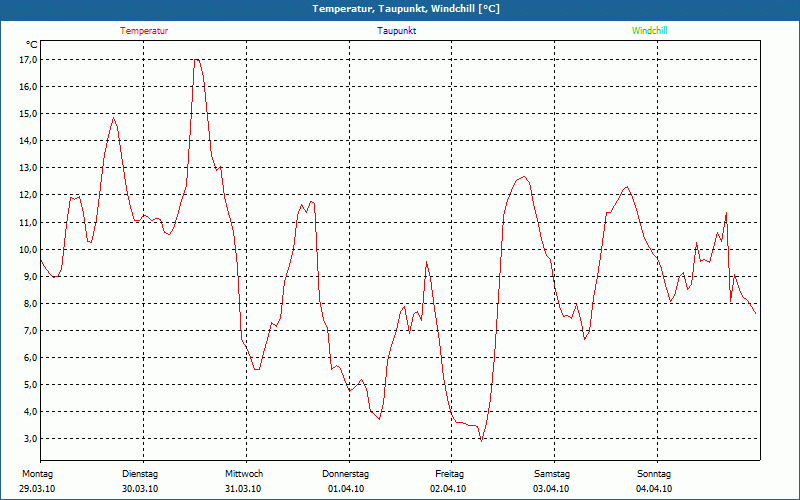Click the 17 °C temperature peak on Dienstag
800x500 pixels.
pos(196,60)
